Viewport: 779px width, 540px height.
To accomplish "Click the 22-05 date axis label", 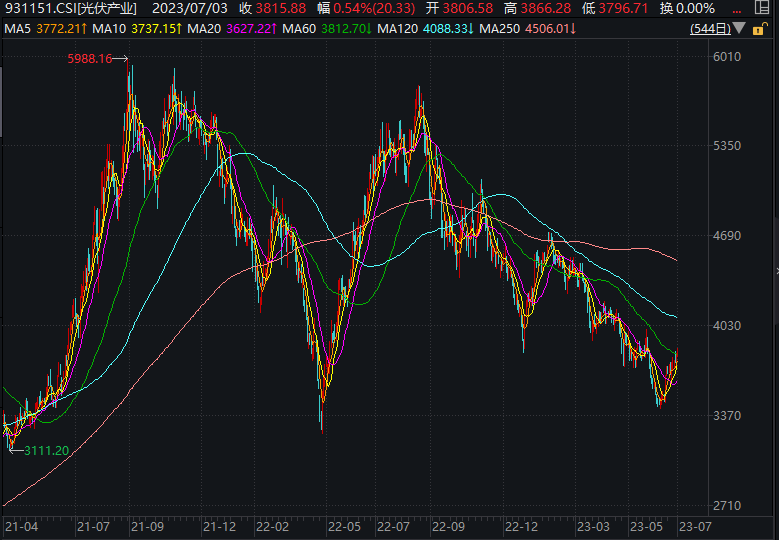I will click(x=344, y=527).
